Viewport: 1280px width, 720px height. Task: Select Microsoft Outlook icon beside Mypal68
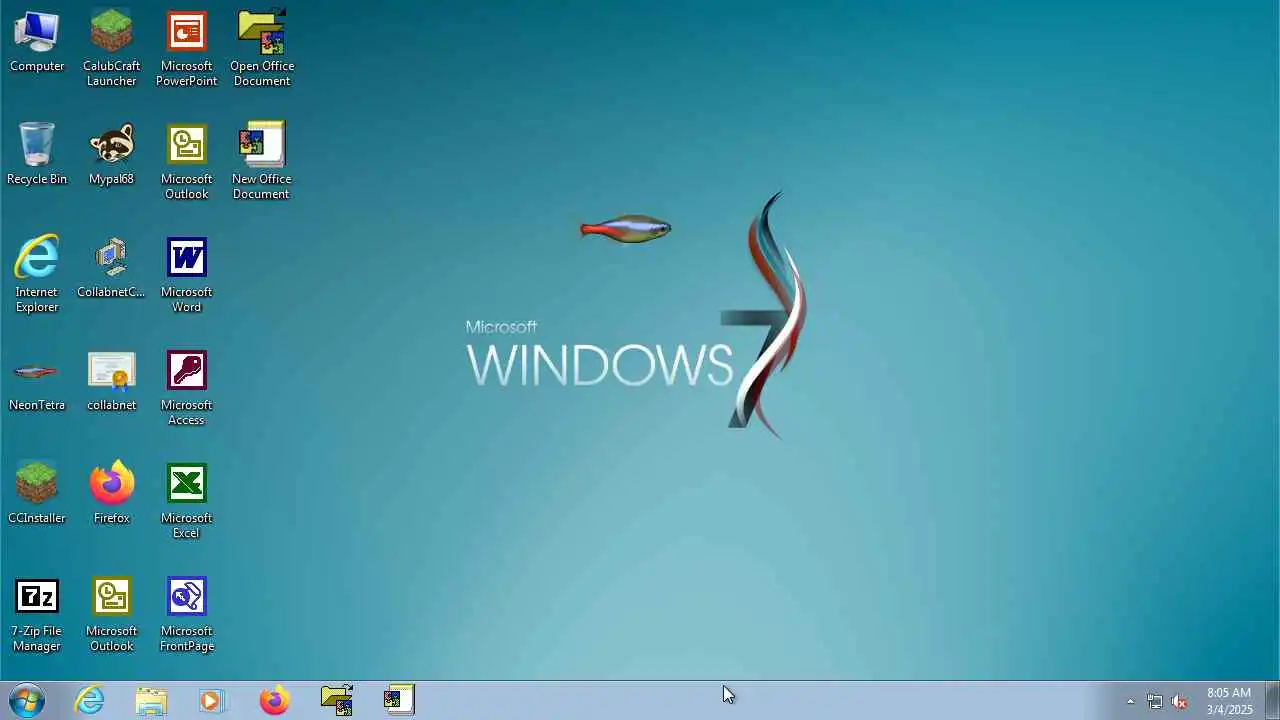[186, 162]
